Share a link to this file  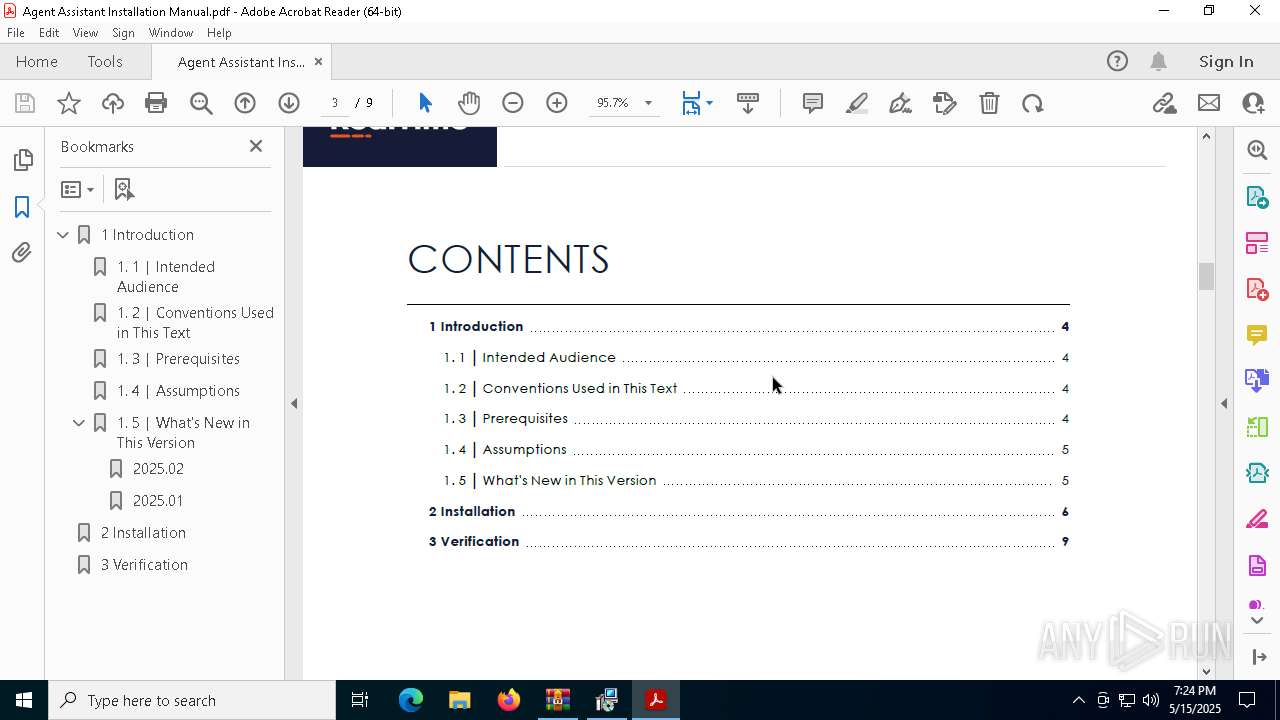(x=1164, y=103)
